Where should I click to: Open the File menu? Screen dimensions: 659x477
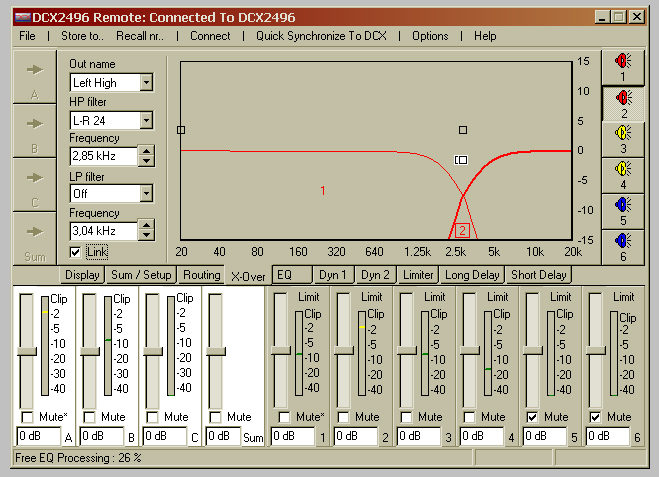(x=27, y=36)
